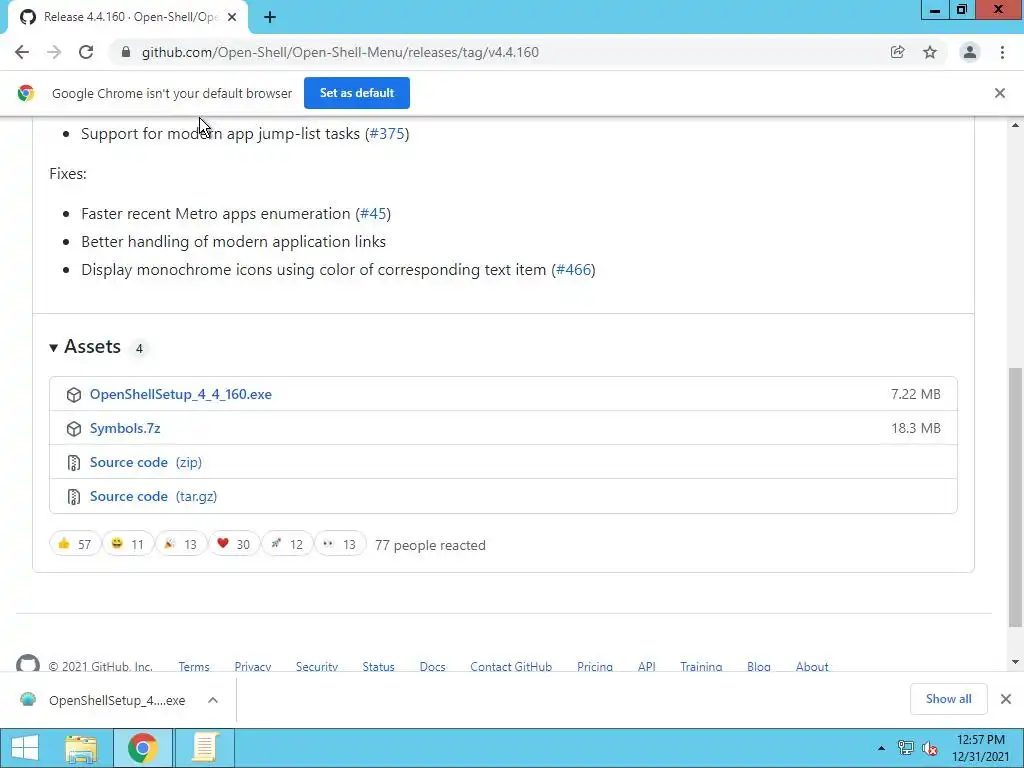Click the network tray icon
The image size is (1024, 768).
click(x=906, y=748)
